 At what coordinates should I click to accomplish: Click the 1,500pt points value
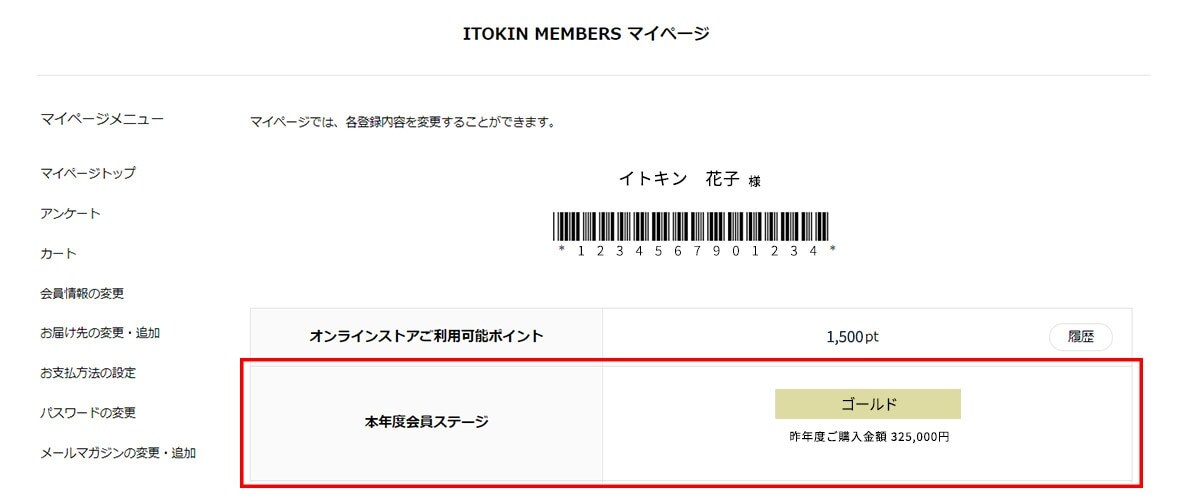coord(852,337)
